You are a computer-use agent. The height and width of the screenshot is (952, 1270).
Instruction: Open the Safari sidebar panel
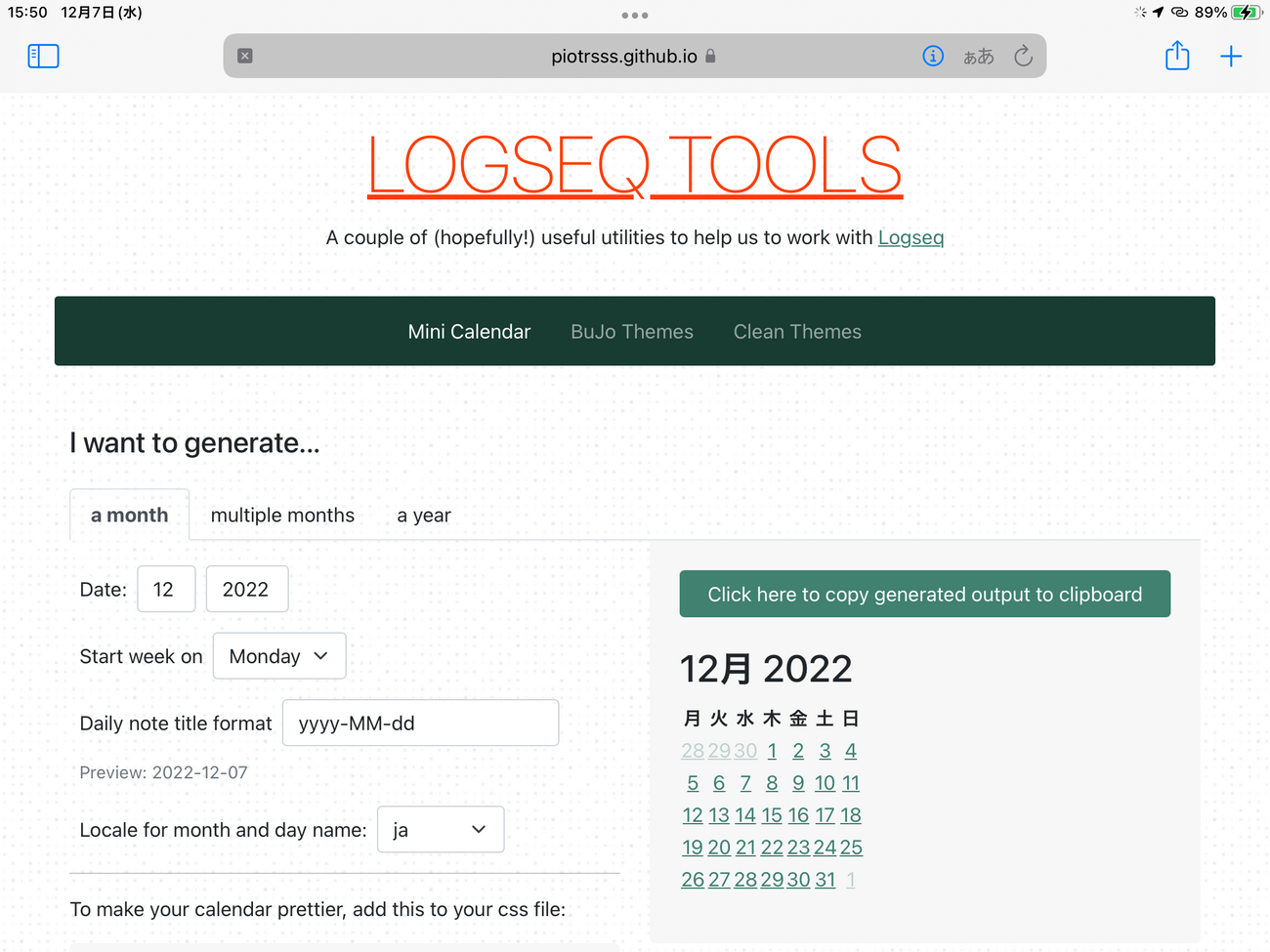pos(43,56)
